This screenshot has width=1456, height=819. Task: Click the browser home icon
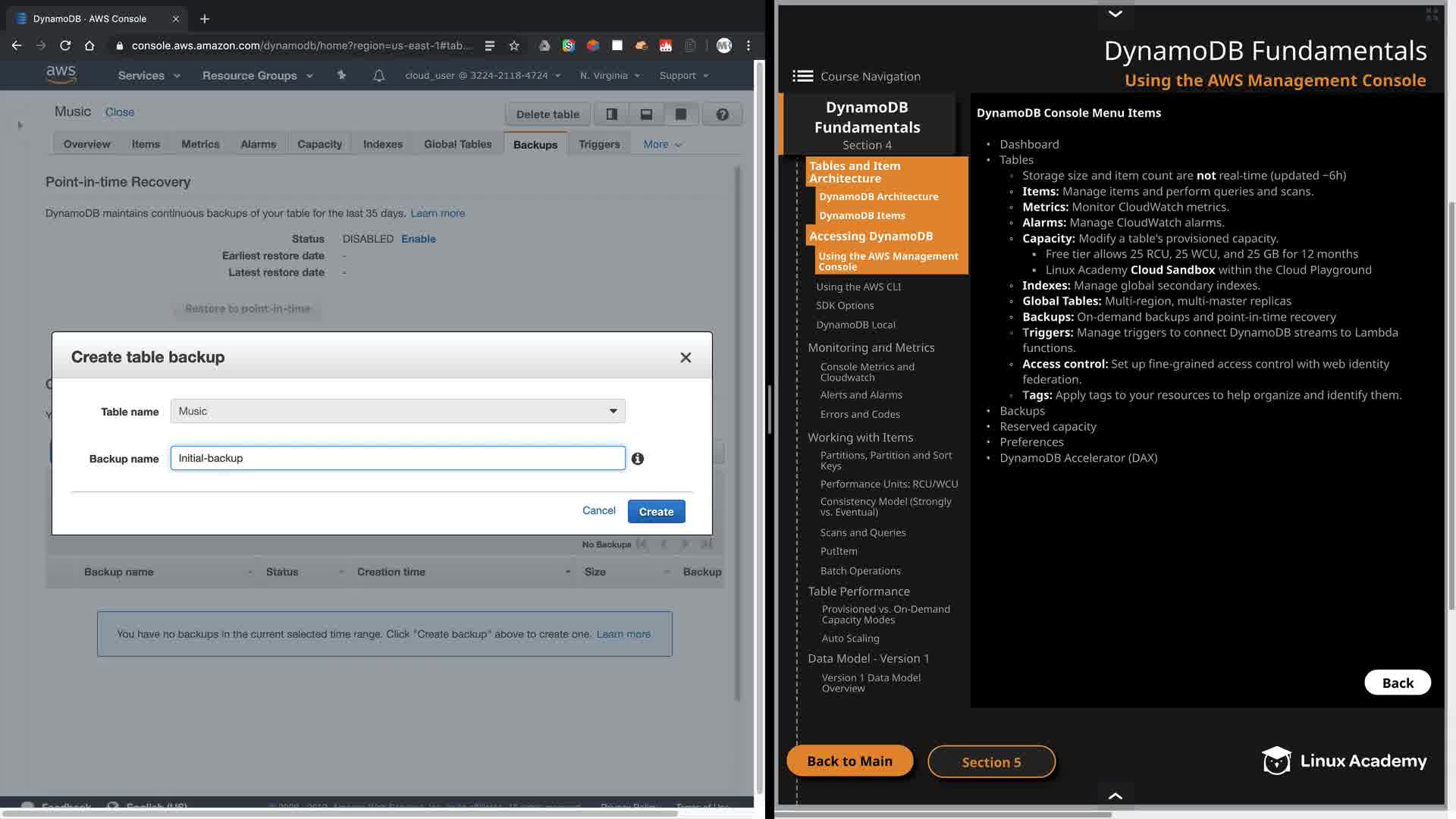point(89,45)
